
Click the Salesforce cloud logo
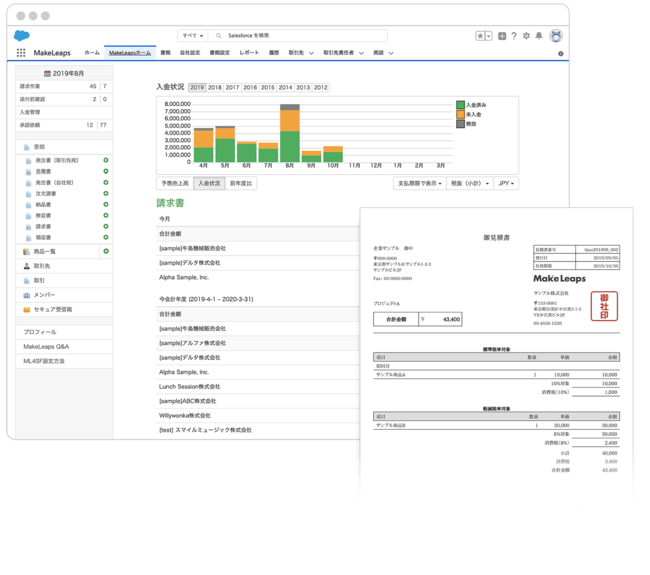pyautogui.click(x=22, y=36)
